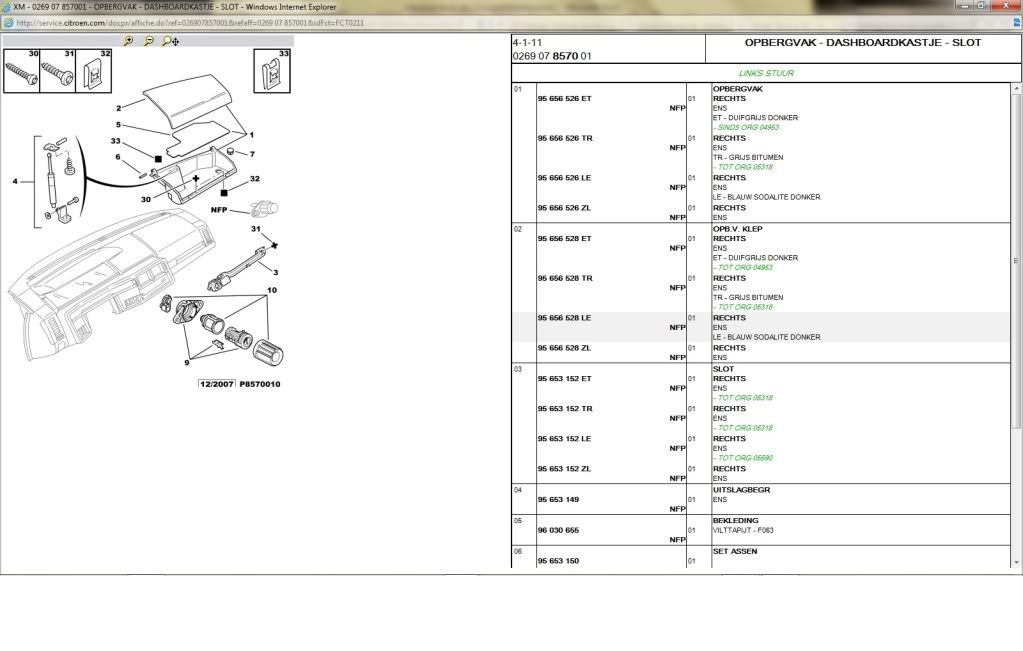Click the NFP label in the diagram
The height and width of the screenshot is (651, 1023).
pos(219,210)
